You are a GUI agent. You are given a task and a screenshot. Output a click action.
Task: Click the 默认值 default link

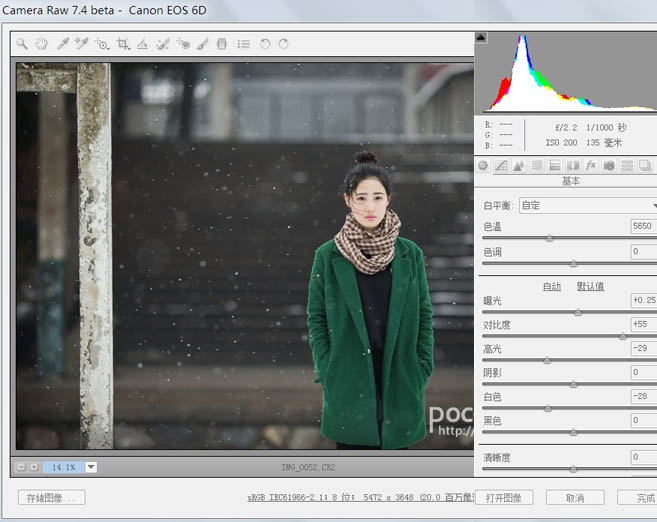(x=590, y=287)
